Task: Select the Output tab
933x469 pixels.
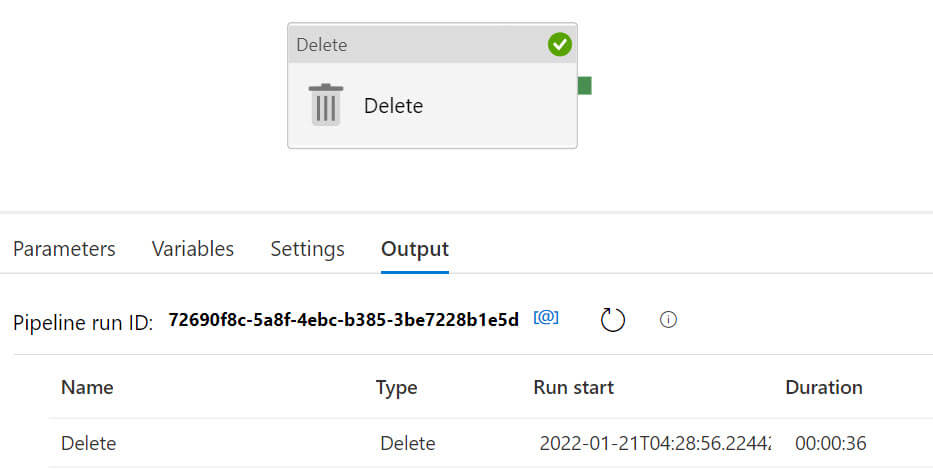Action: pos(415,249)
